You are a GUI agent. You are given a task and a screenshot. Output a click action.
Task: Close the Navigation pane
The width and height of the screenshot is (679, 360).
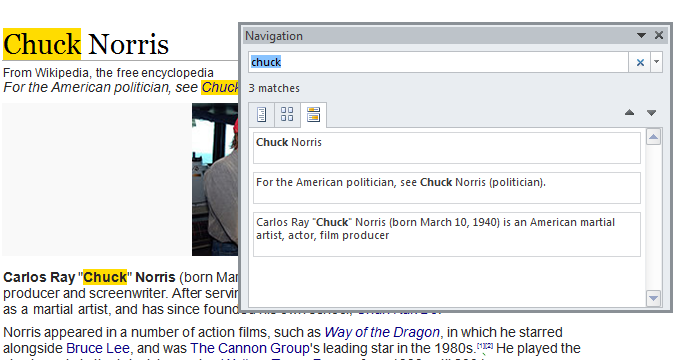pyautogui.click(x=659, y=36)
